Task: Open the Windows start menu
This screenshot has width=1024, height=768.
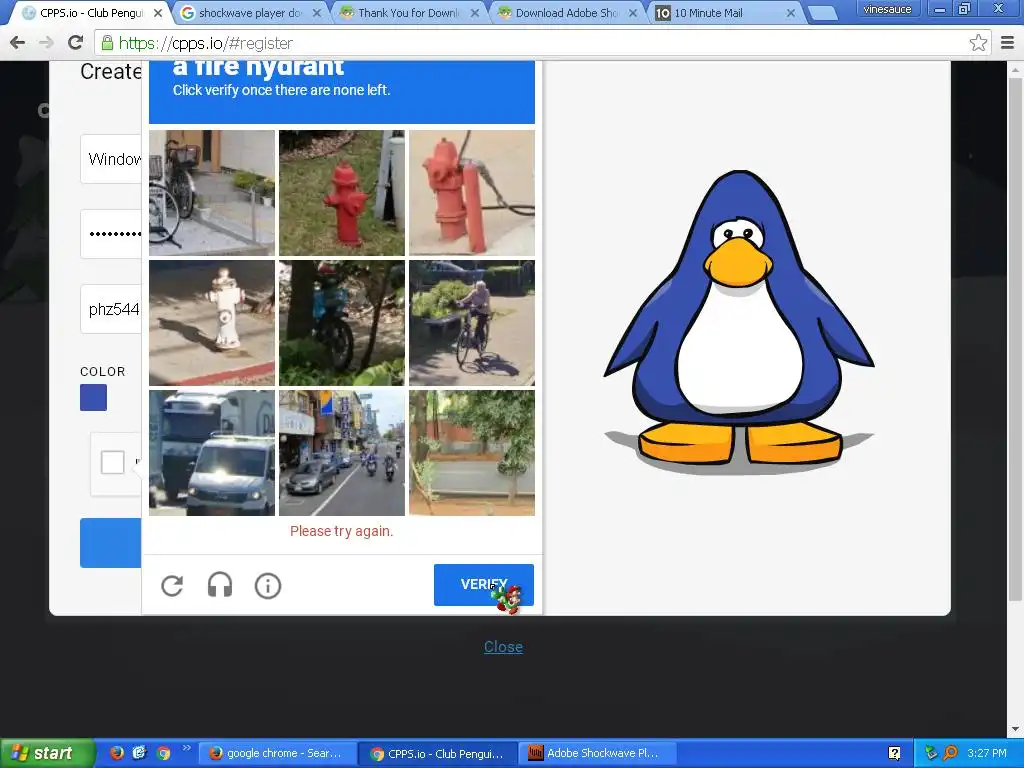Action: pyautogui.click(x=46, y=754)
